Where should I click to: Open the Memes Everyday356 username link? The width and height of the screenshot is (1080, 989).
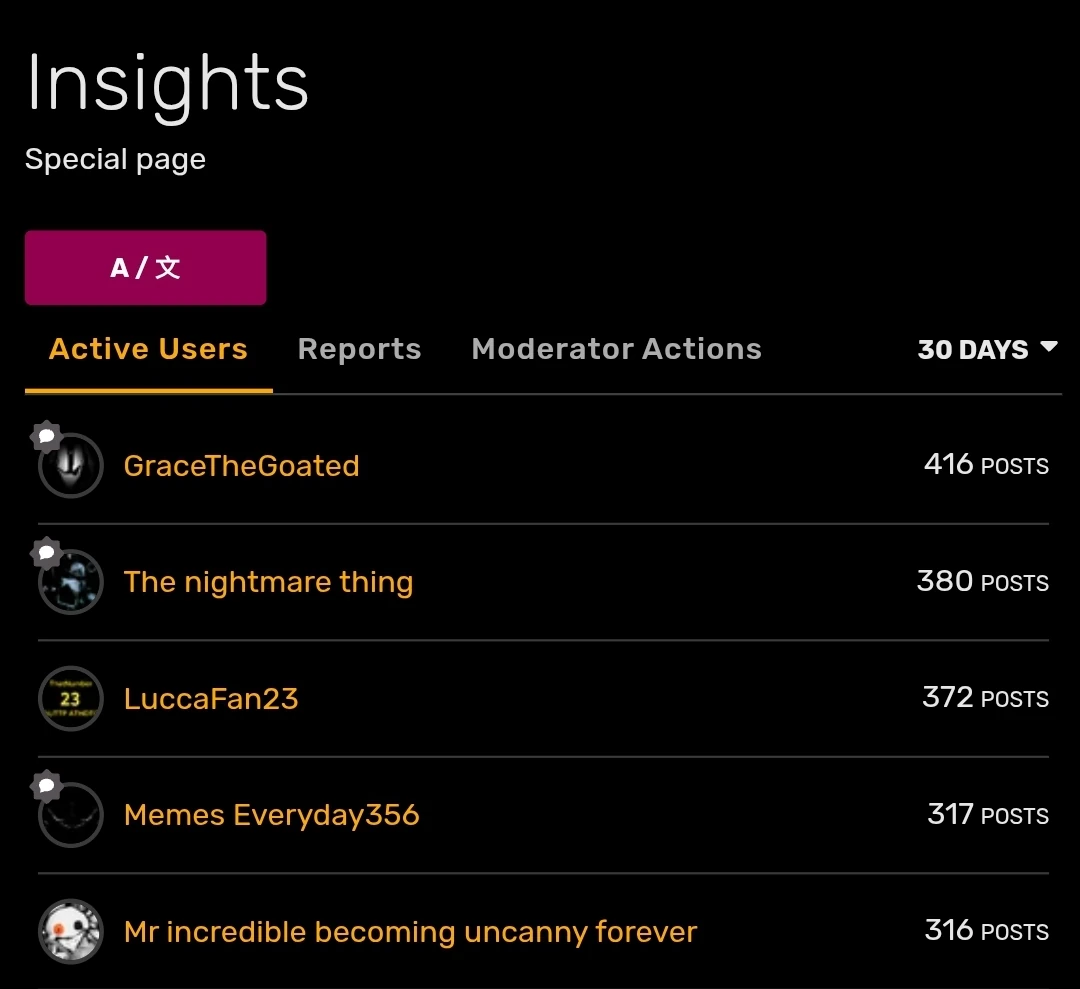[x=271, y=815]
